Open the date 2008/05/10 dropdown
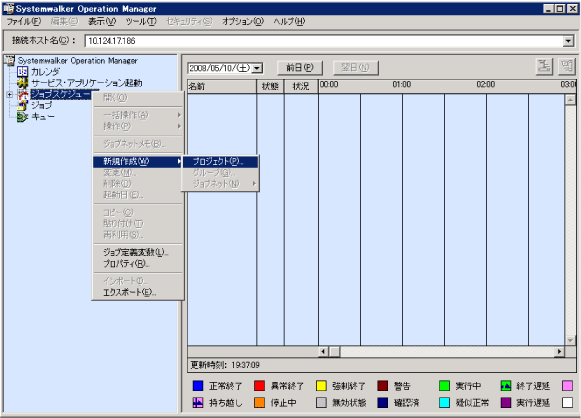The width and height of the screenshot is (581, 418). click(258, 68)
